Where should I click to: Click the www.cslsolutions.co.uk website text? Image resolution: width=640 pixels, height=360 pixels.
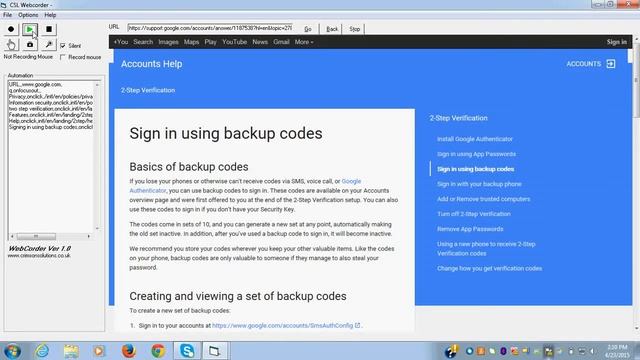click(39, 256)
